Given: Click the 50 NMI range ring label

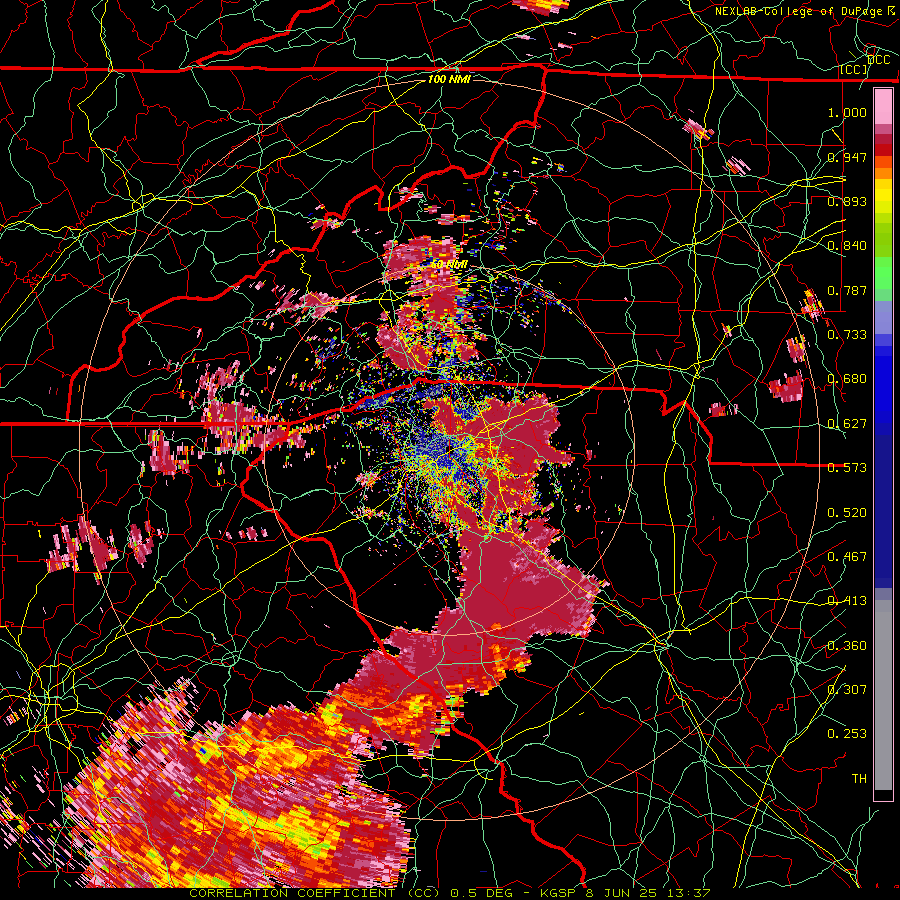Looking at the screenshot, I should (x=449, y=265).
